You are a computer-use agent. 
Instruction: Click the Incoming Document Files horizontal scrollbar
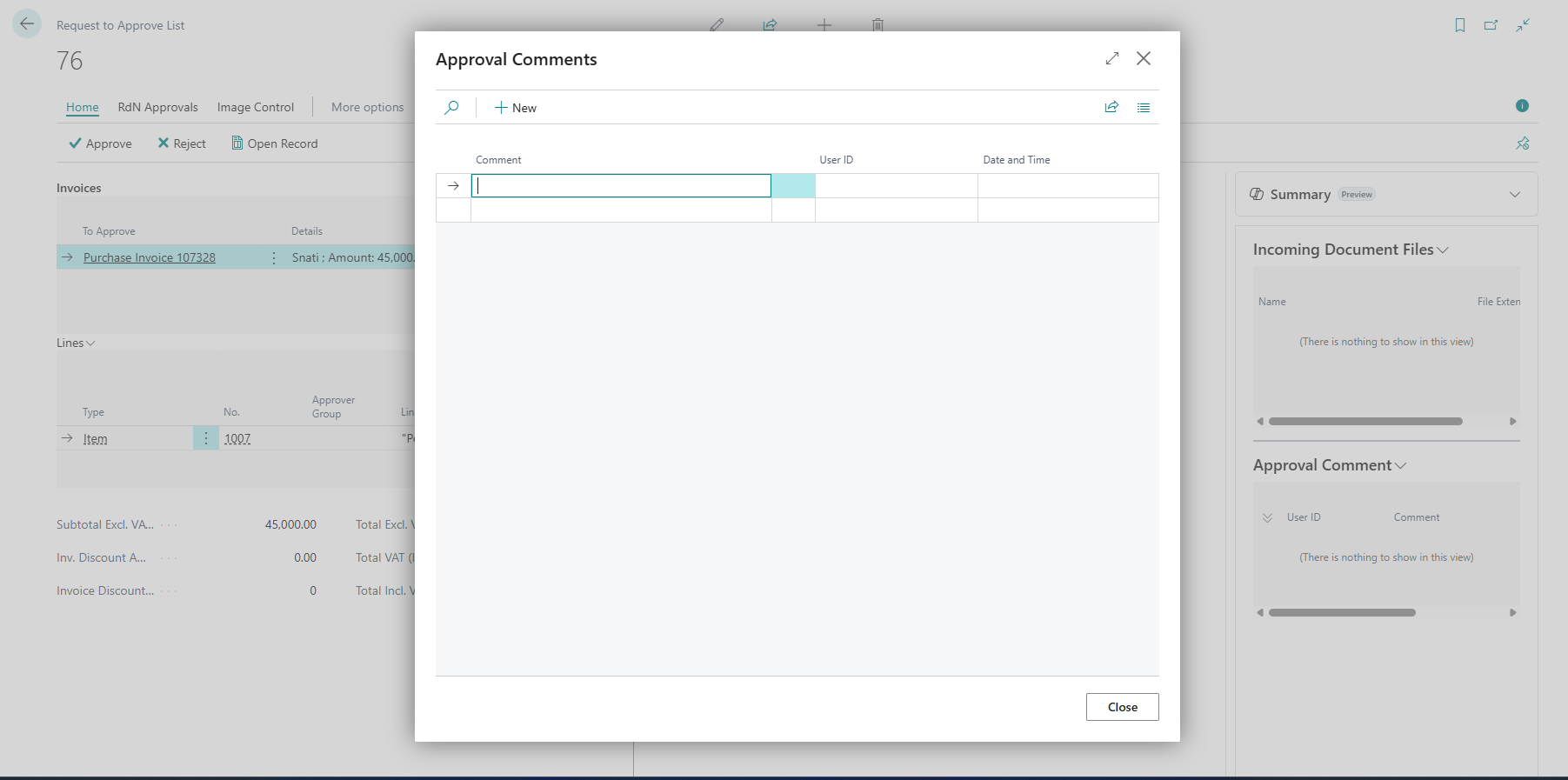point(1365,422)
